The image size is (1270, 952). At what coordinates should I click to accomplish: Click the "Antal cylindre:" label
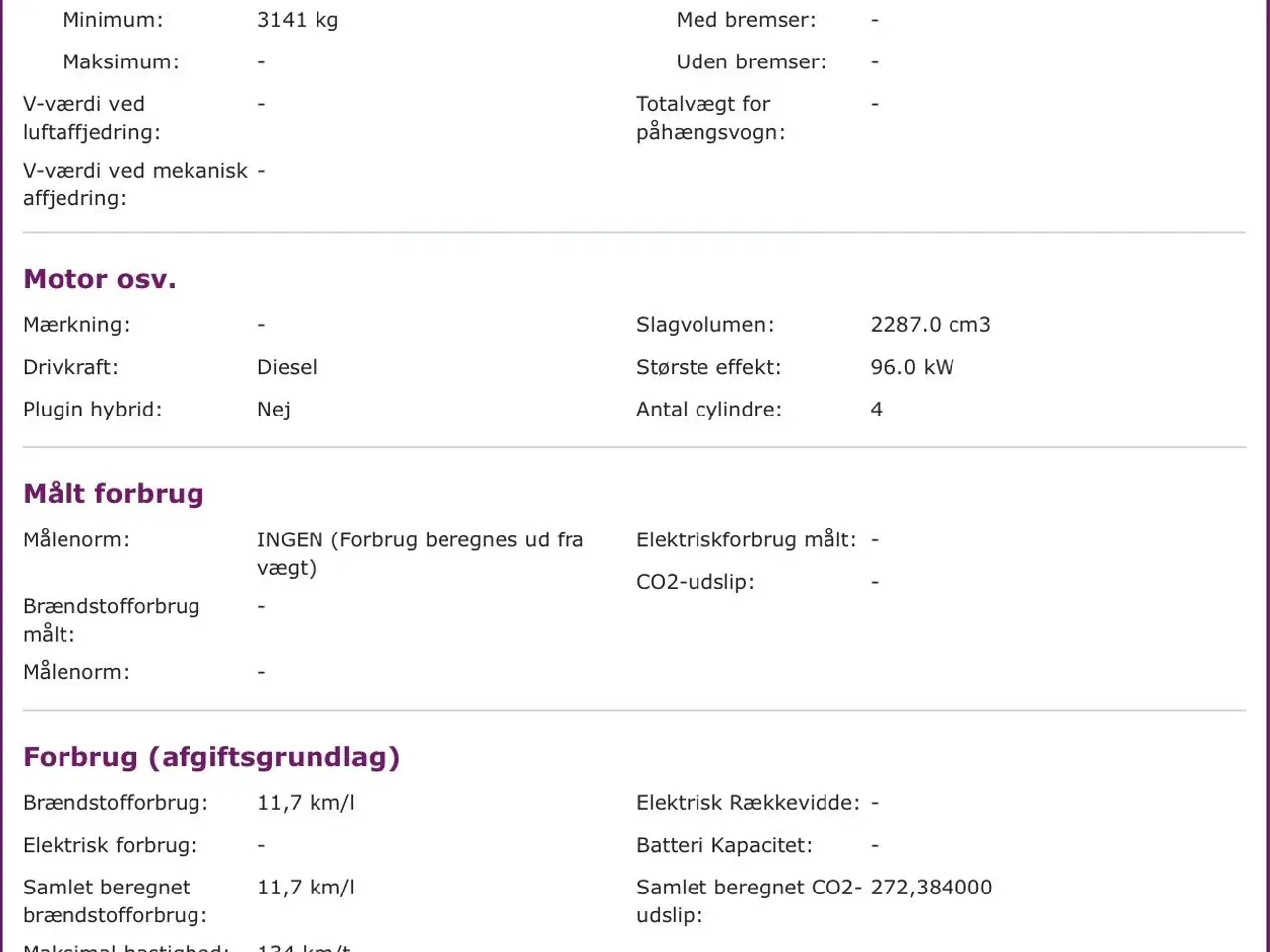708,410
